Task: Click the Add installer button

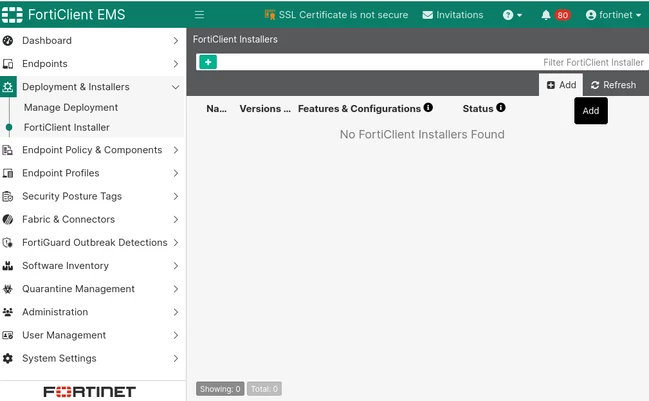Action: [x=561, y=85]
